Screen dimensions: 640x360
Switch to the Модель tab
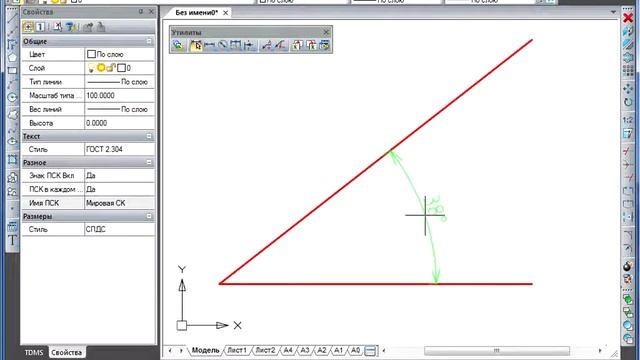[205, 351]
